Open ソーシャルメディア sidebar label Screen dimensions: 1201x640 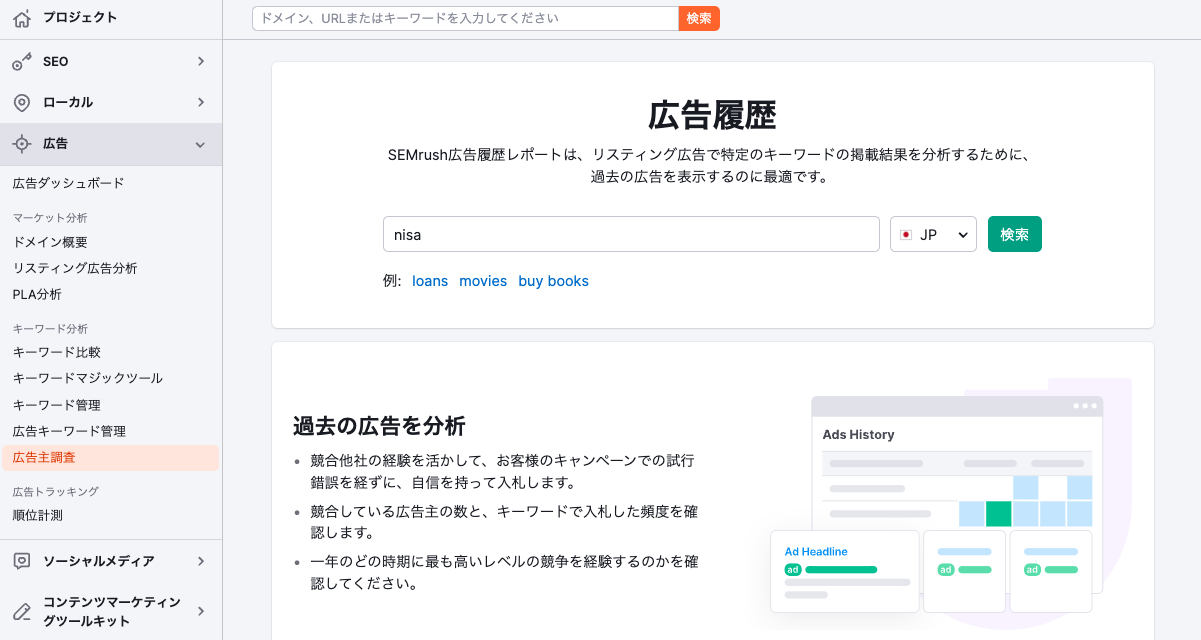99,561
